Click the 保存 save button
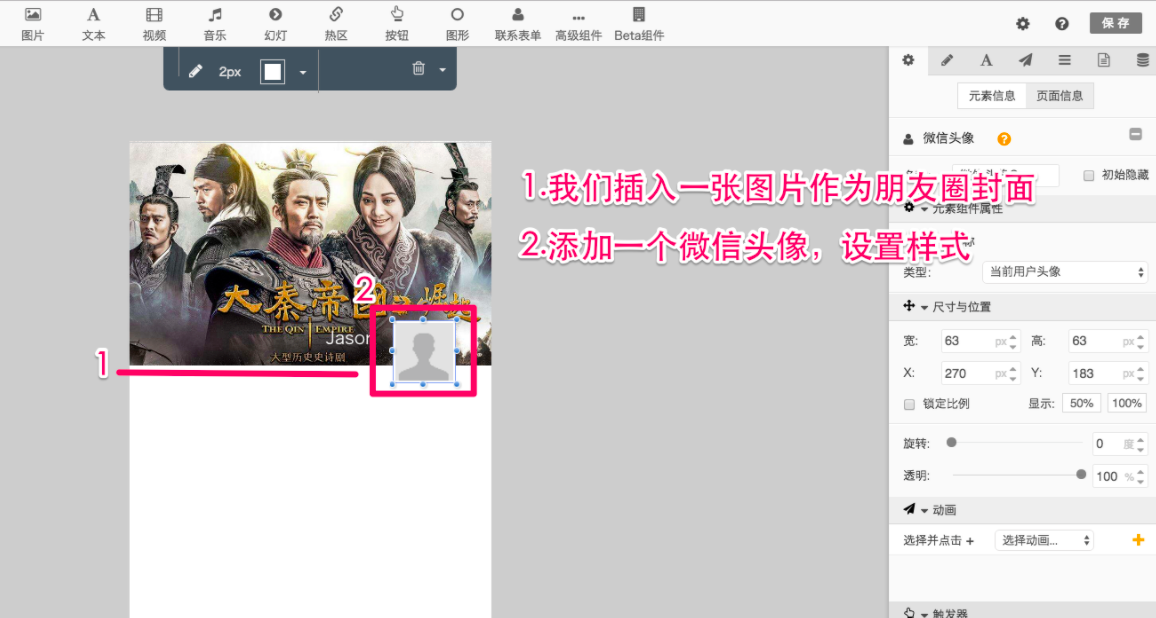Screen dimensions: 1156x618 point(1115,23)
